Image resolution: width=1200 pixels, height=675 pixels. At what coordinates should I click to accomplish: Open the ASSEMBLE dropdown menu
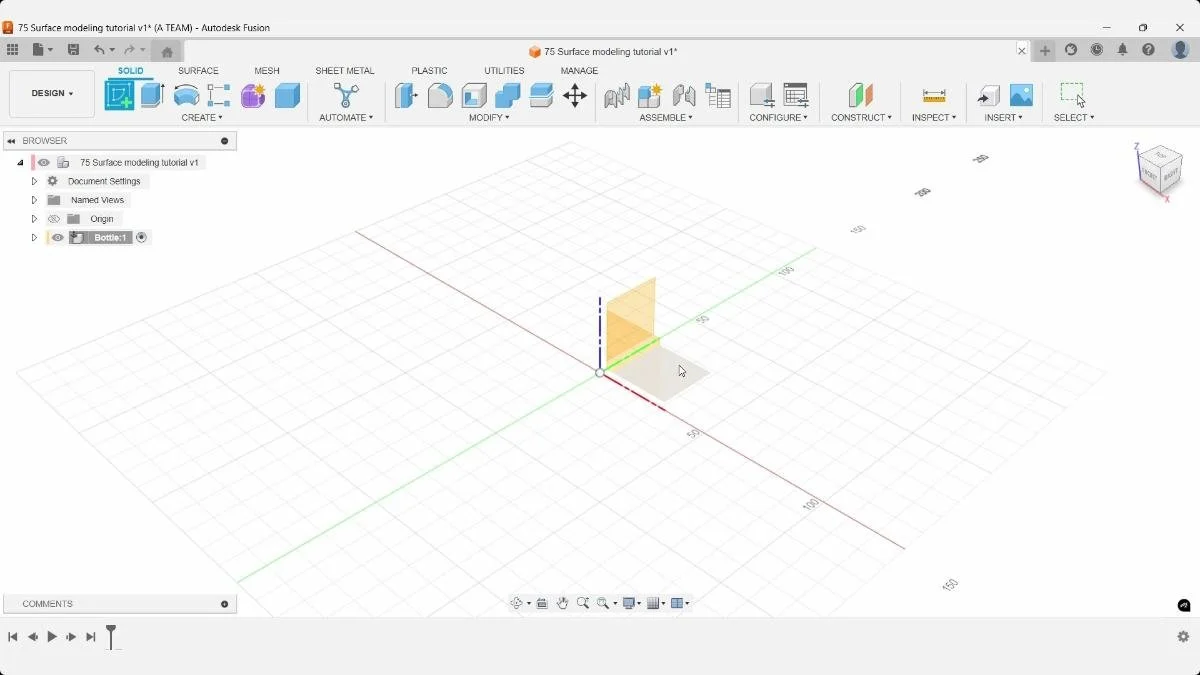(666, 118)
